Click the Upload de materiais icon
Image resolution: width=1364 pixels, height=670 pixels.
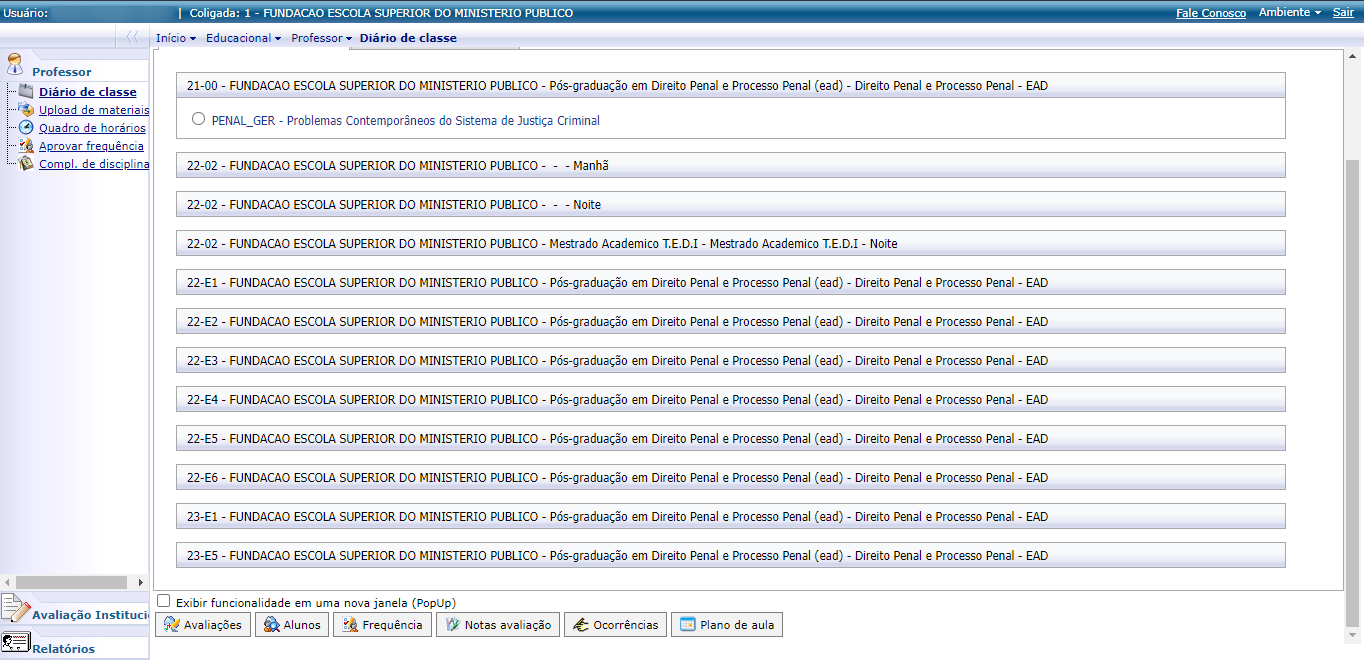point(27,110)
